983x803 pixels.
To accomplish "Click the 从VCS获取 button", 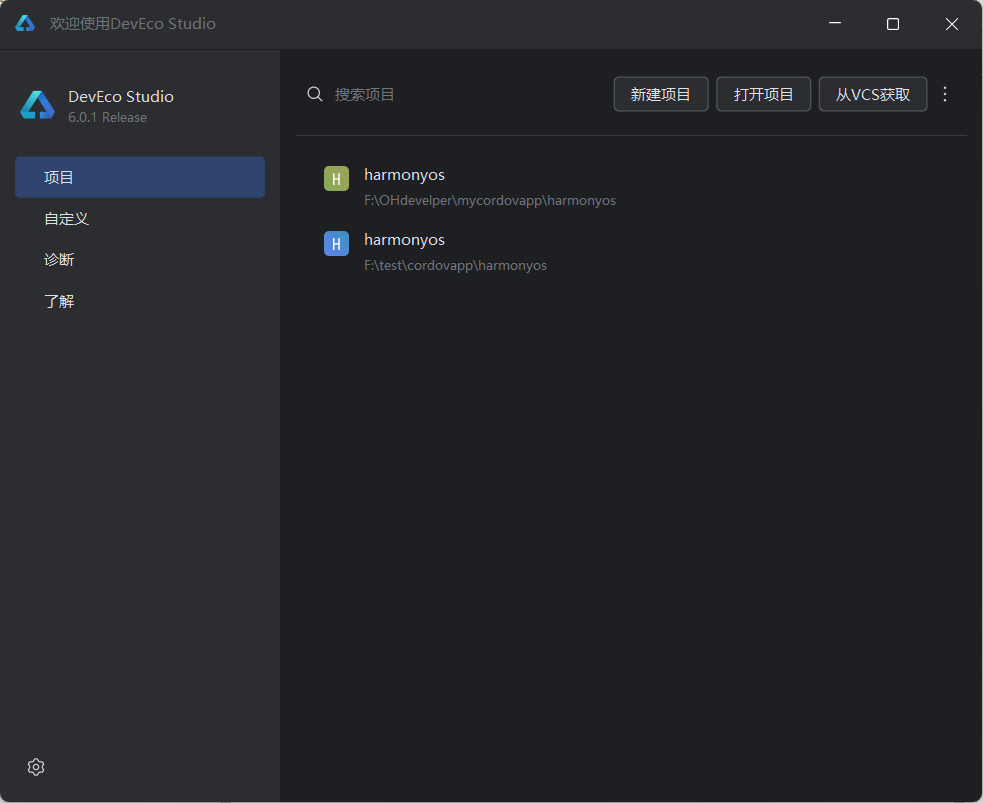I will click(873, 94).
